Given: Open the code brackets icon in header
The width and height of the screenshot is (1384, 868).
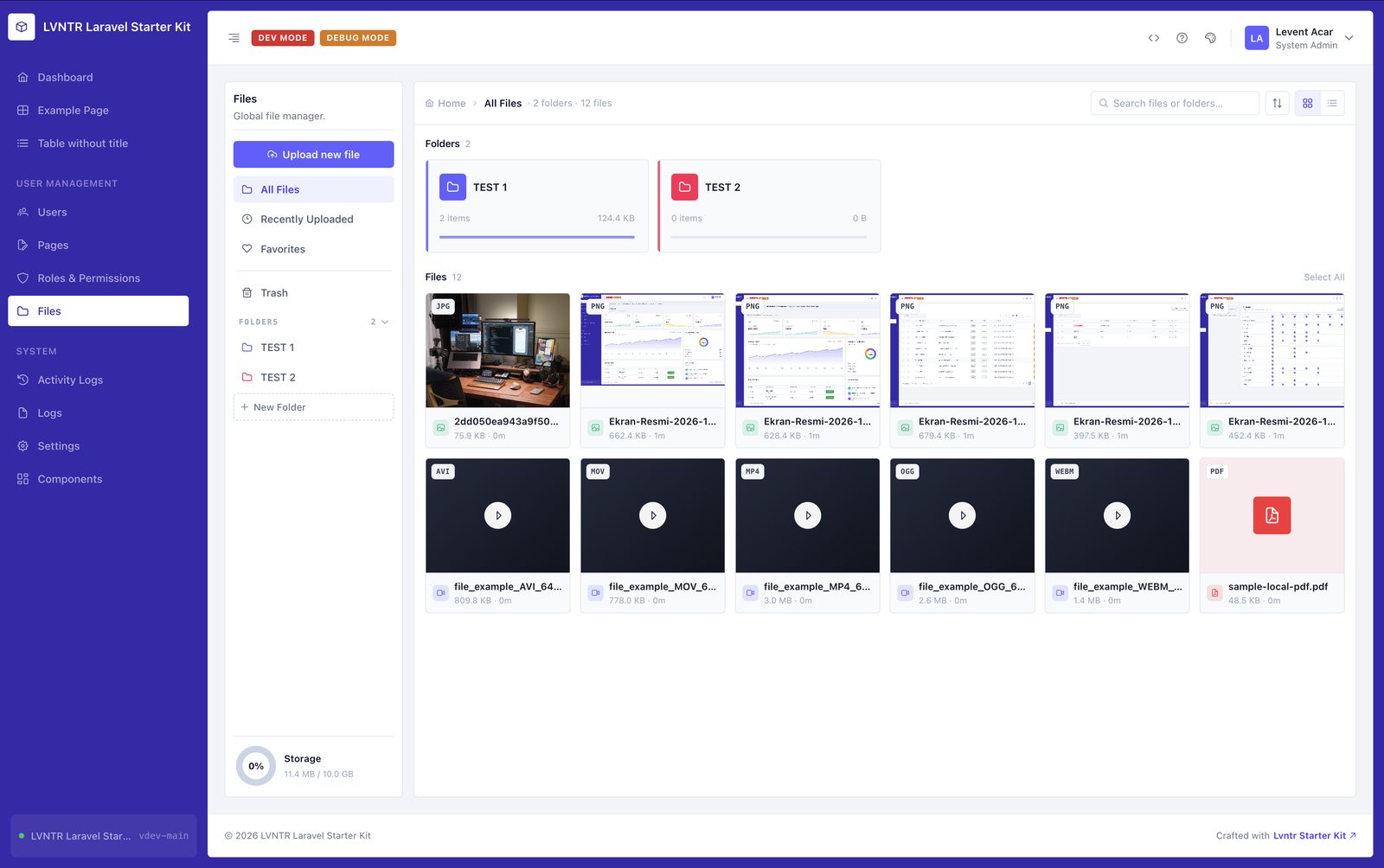Looking at the screenshot, I should click(x=1153, y=38).
